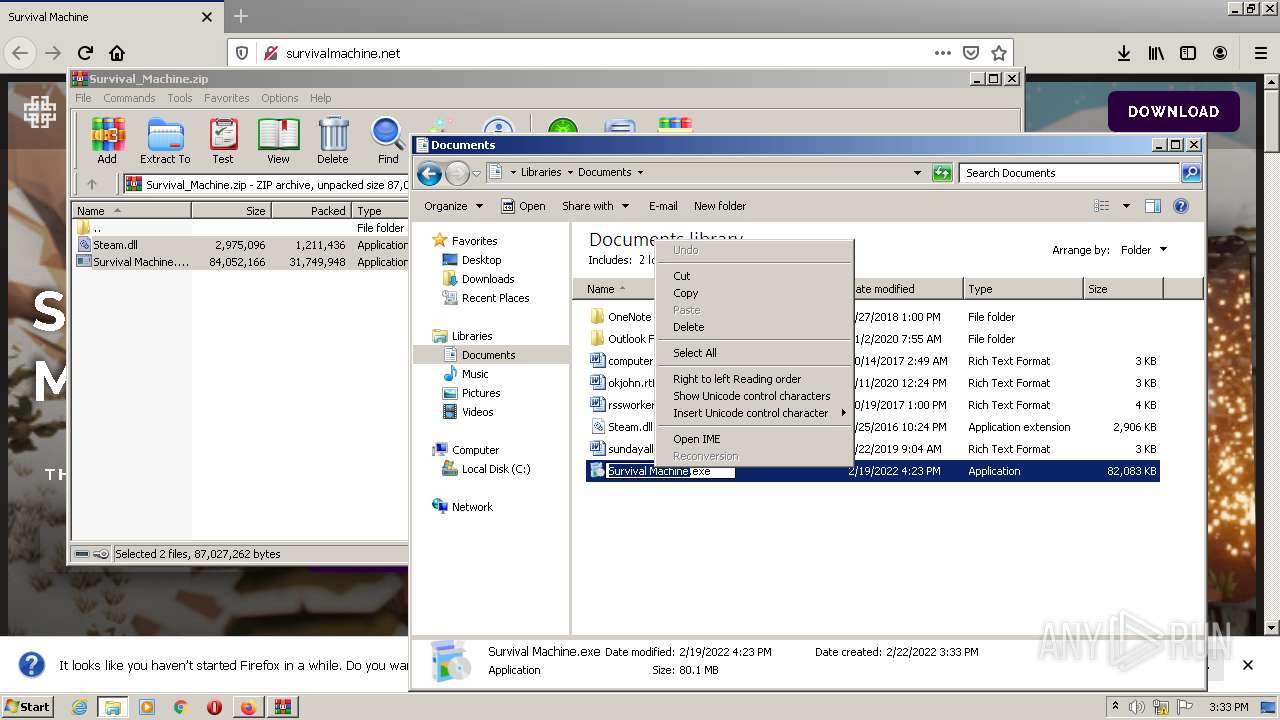The height and width of the screenshot is (720, 1280).
Task: Click New folder in Explorer toolbar
Action: click(x=720, y=206)
